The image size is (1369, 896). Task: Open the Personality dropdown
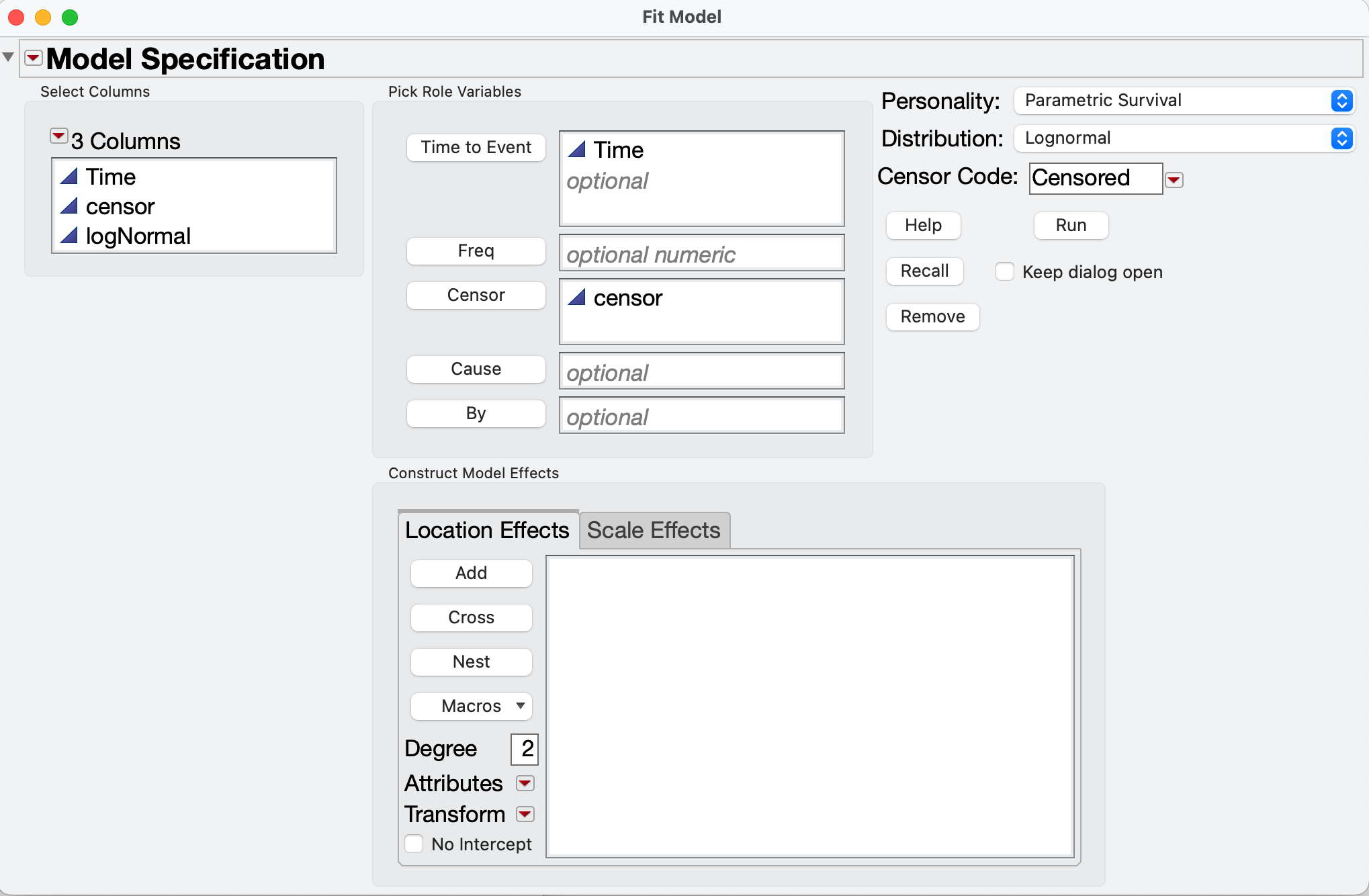coord(1184,101)
